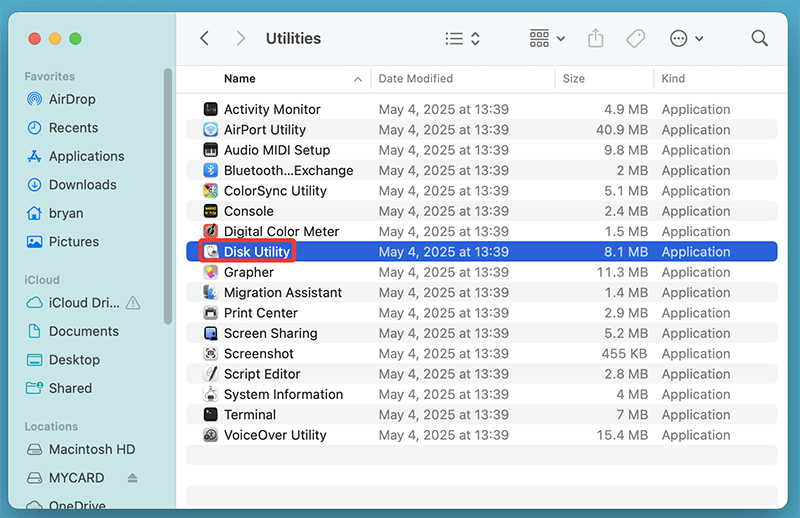Click the "Grapher" file name
800x518 pixels.
click(249, 273)
